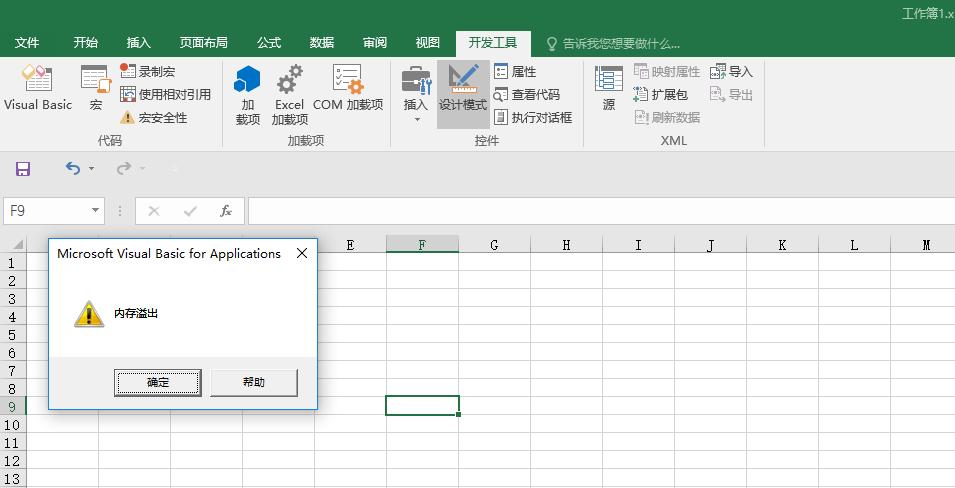Viewport: 955px width, 488px height.
Task: Toggle 设计模式 design mode
Action: (463, 94)
